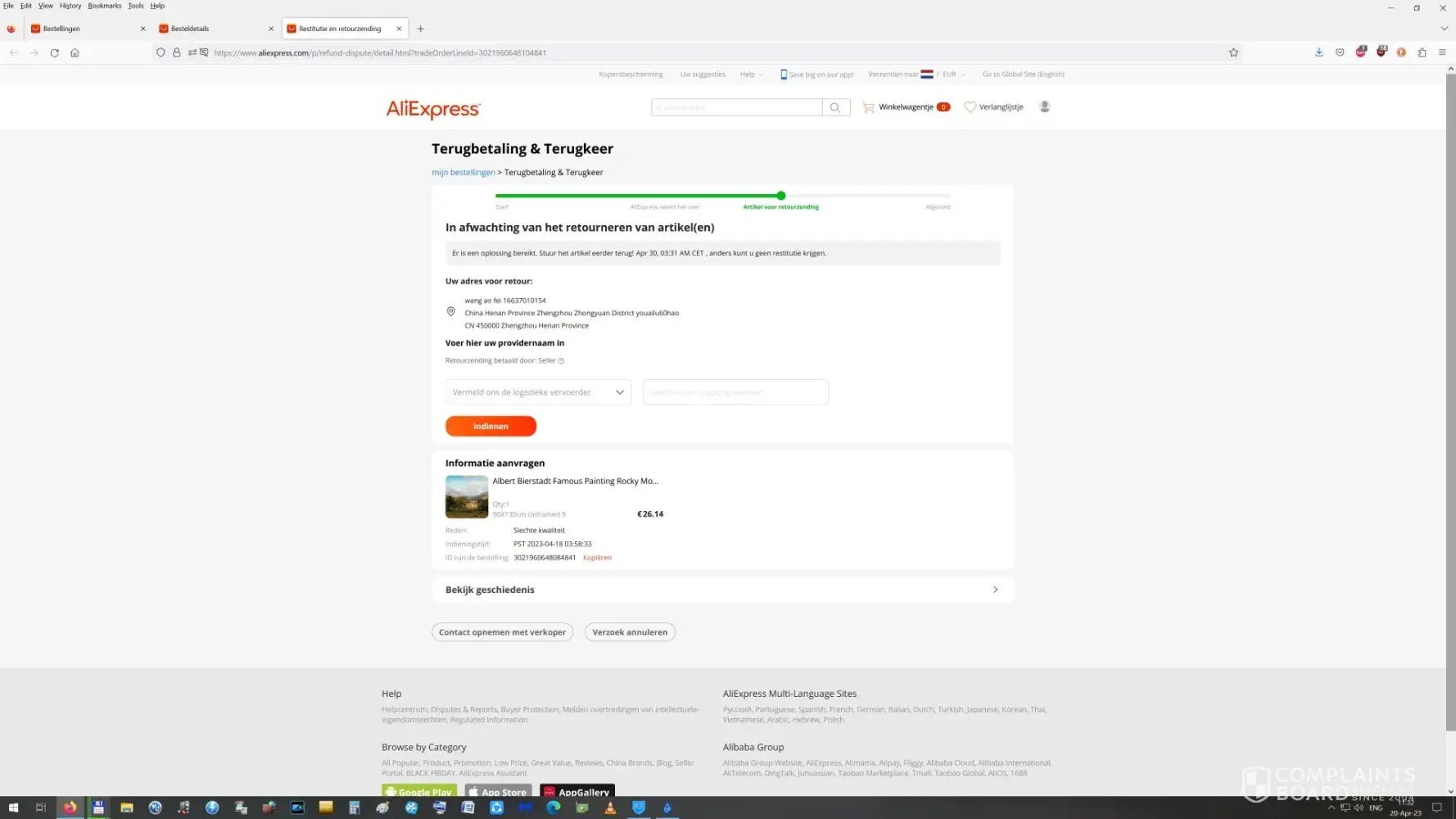This screenshot has height=819, width=1456.
Task: Open the Bookmarks menu
Action: coord(105,6)
